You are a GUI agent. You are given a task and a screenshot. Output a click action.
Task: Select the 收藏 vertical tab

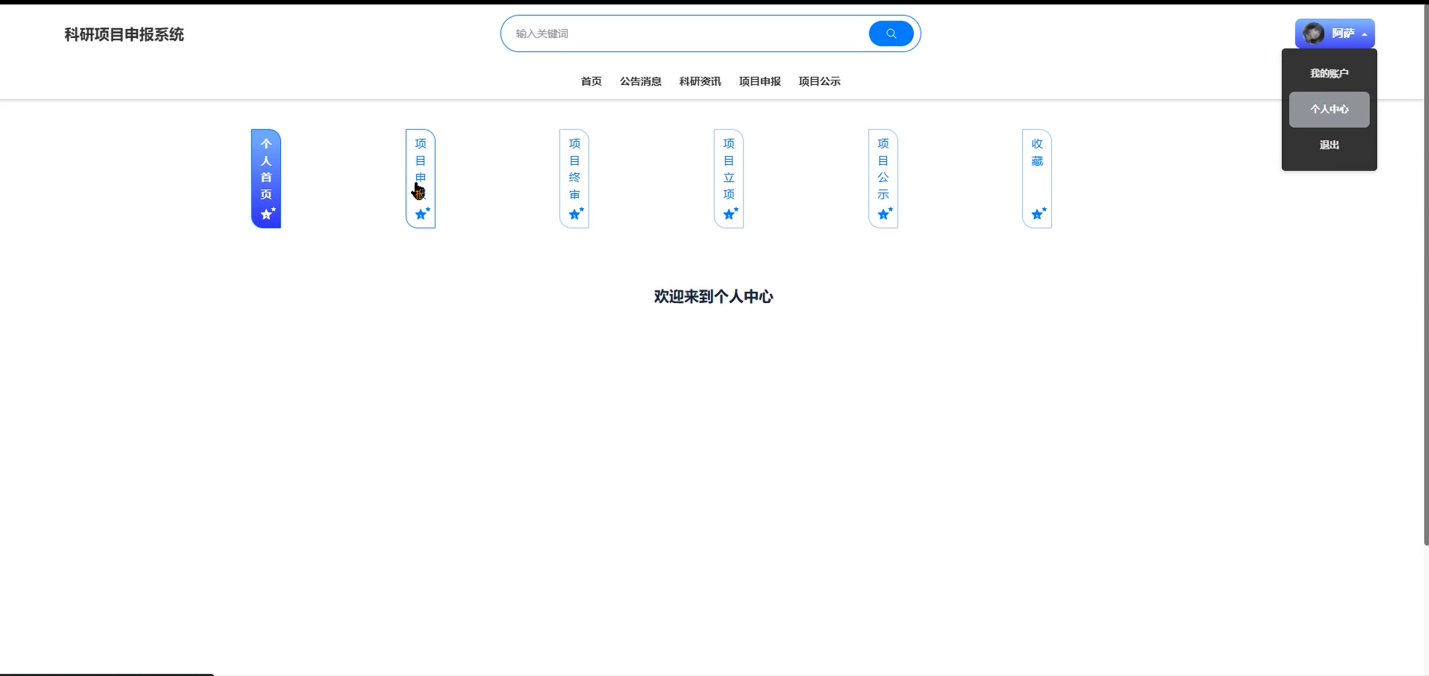pyautogui.click(x=1037, y=179)
